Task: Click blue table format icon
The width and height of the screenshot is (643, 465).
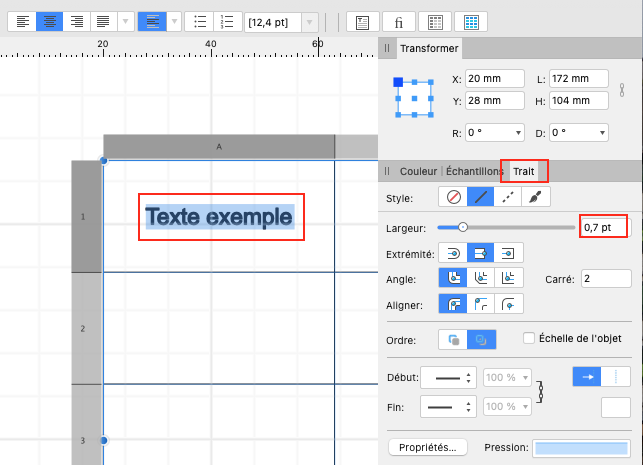Action: tap(471, 22)
